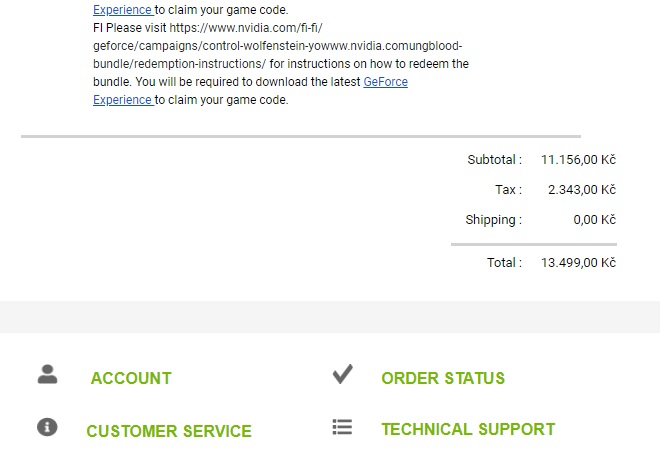Image resolution: width=660 pixels, height=473 pixels.
Task: Click the total amount 13.499,00 Kč
Action: tap(578, 262)
